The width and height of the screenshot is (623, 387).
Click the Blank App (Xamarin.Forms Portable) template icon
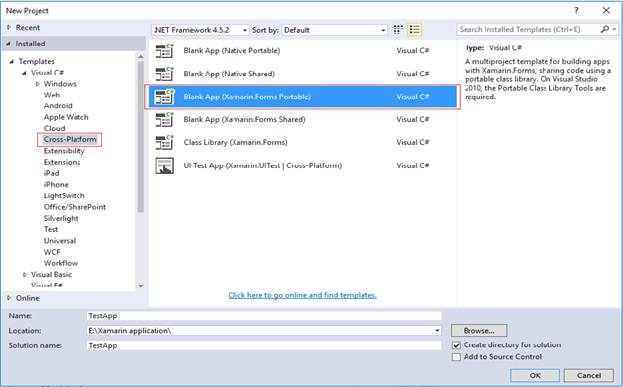click(164, 97)
